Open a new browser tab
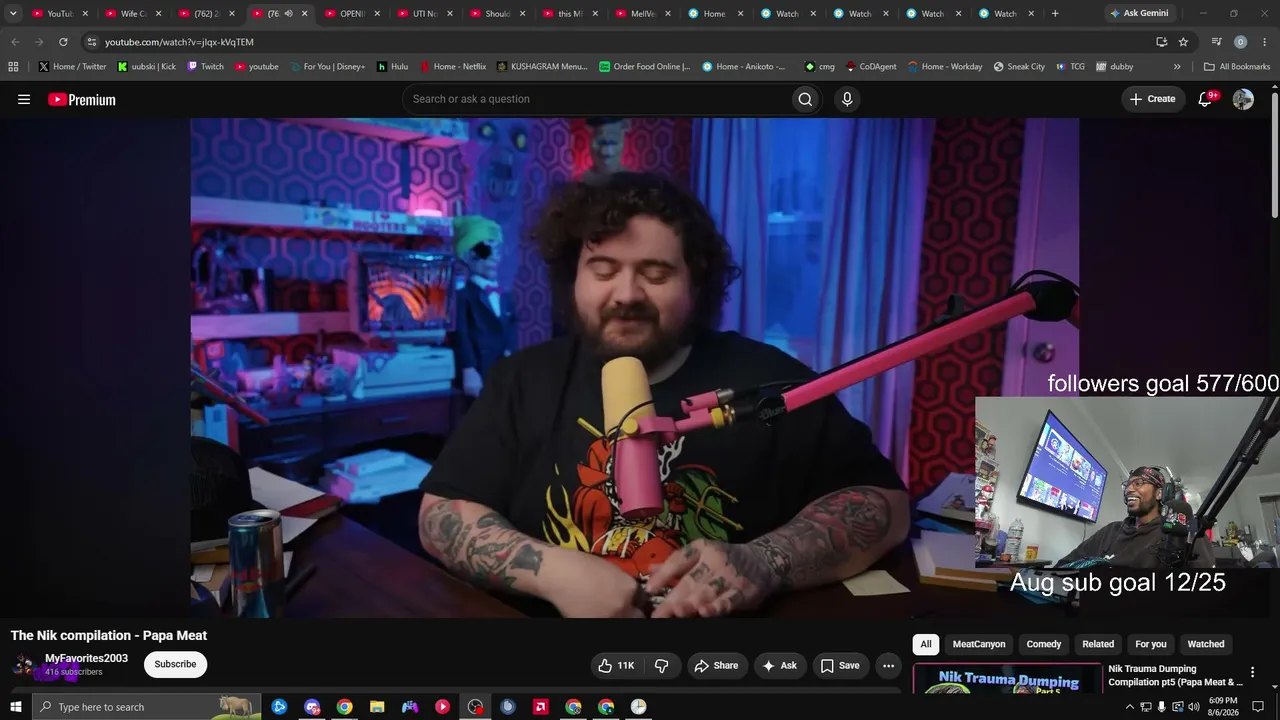The height and width of the screenshot is (720, 1280). click(1055, 14)
